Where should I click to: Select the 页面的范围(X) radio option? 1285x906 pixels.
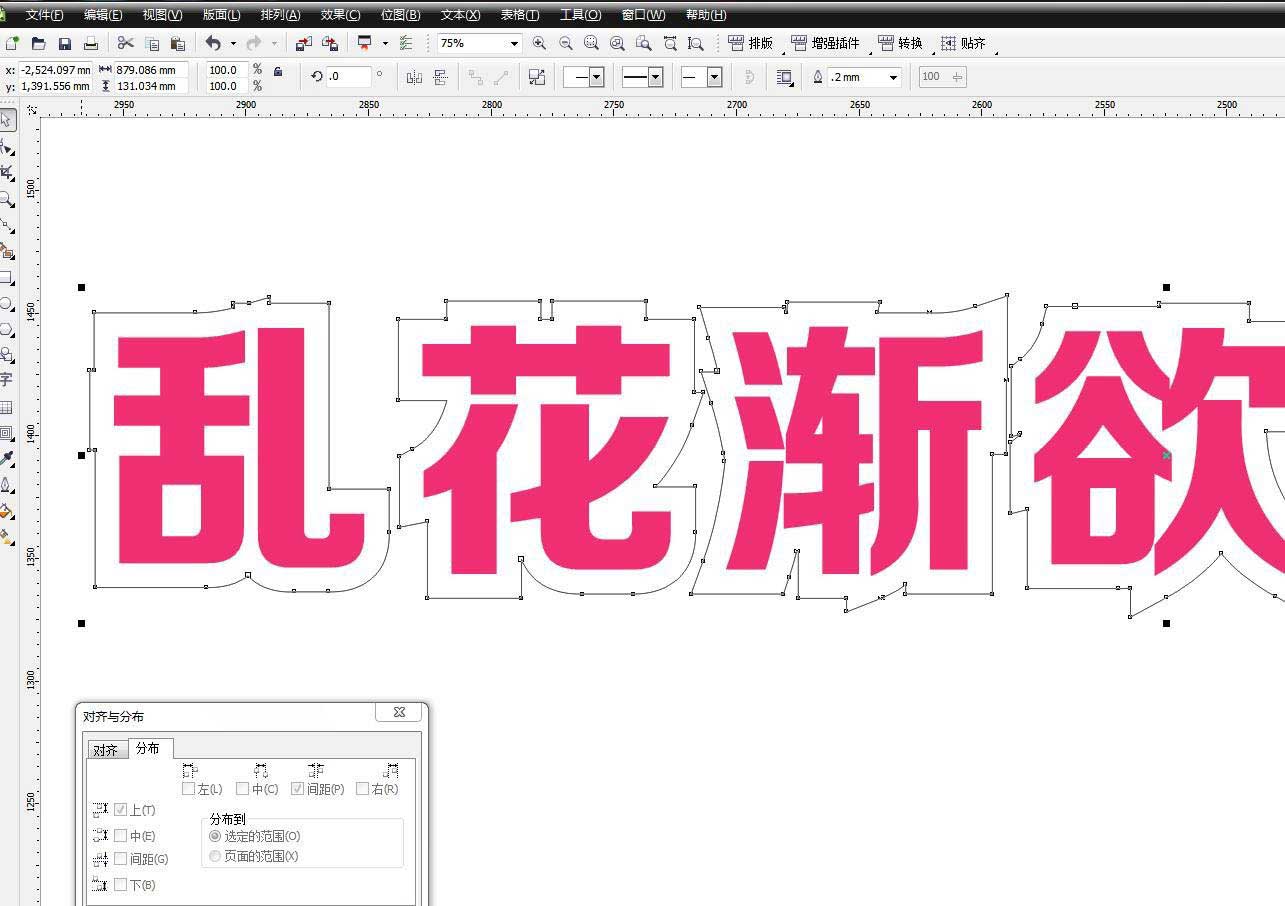click(x=214, y=857)
